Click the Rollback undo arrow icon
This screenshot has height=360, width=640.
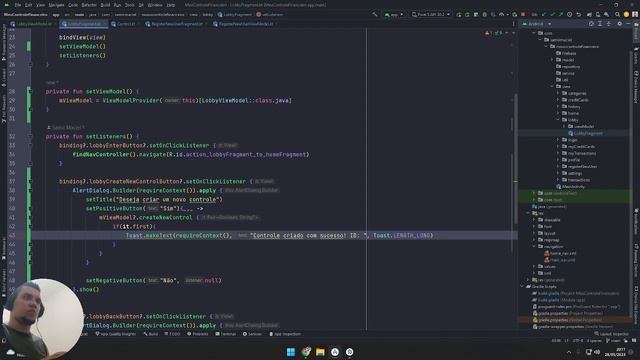tap(578, 14)
